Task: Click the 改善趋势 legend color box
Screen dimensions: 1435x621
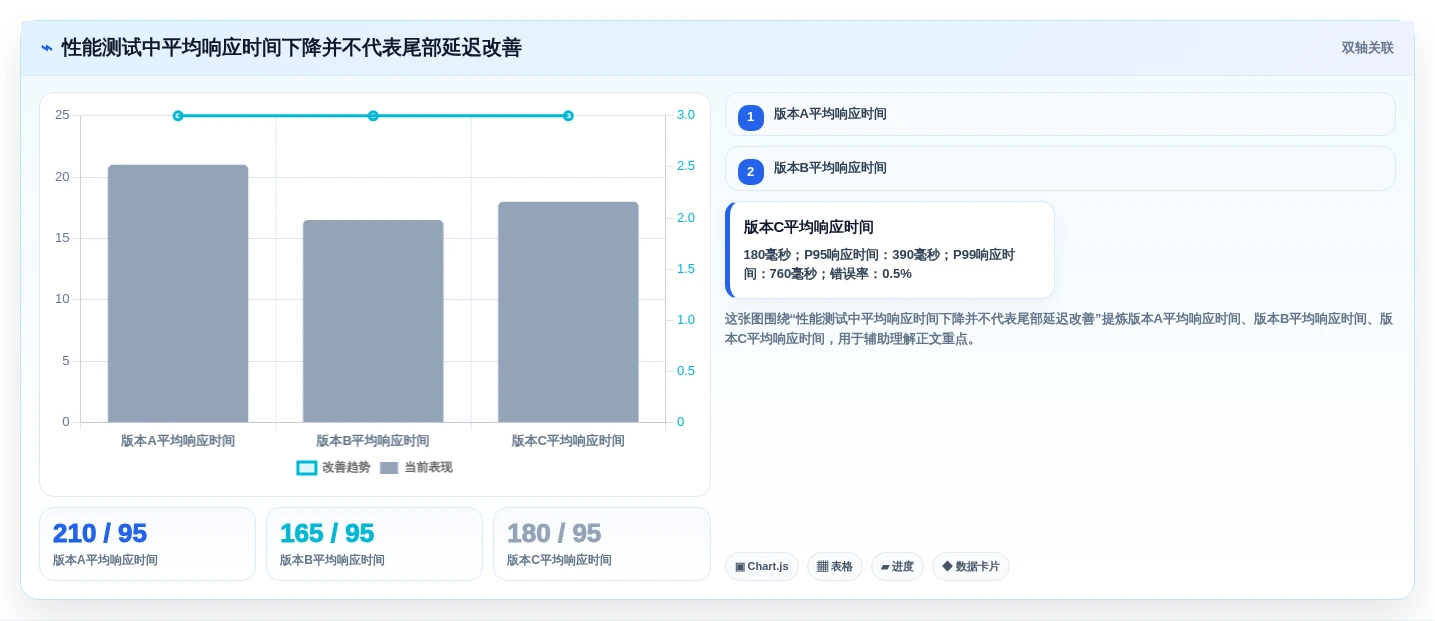Action: tap(307, 467)
